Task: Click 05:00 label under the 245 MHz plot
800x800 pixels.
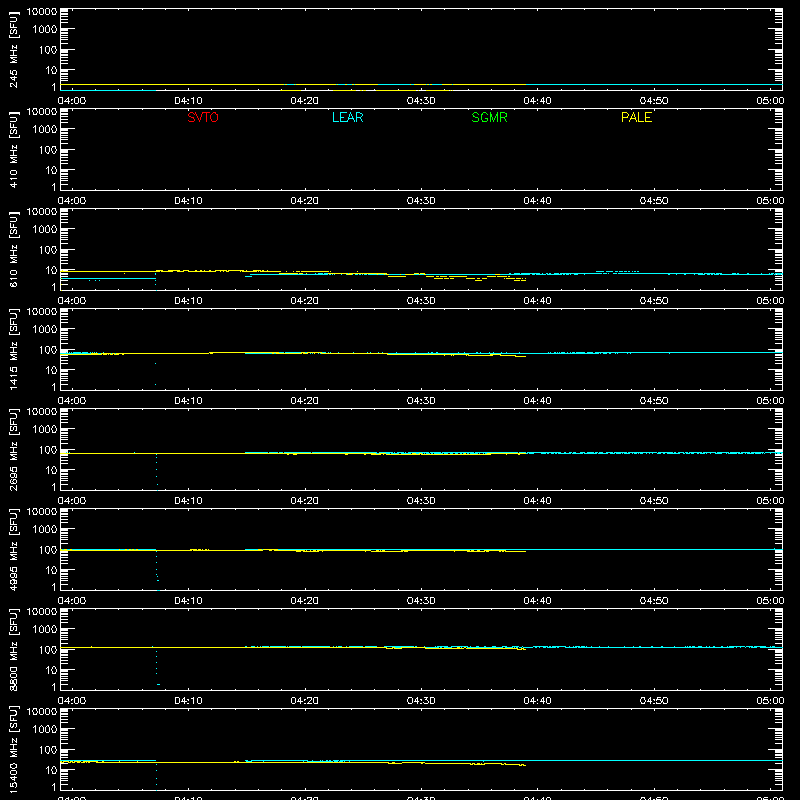Action: pos(770,101)
